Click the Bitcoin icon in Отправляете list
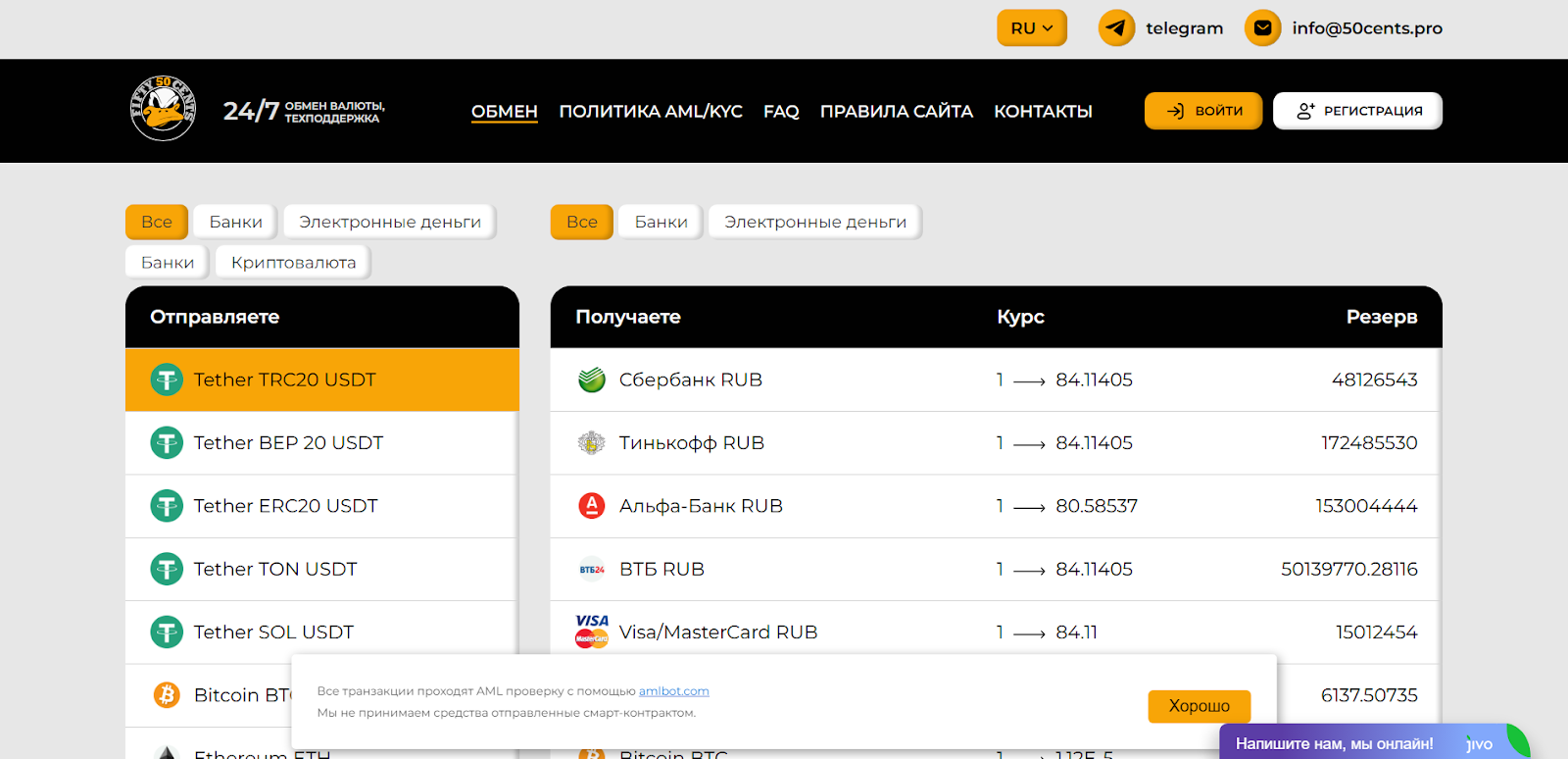1568x759 pixels. coord(167,695)
